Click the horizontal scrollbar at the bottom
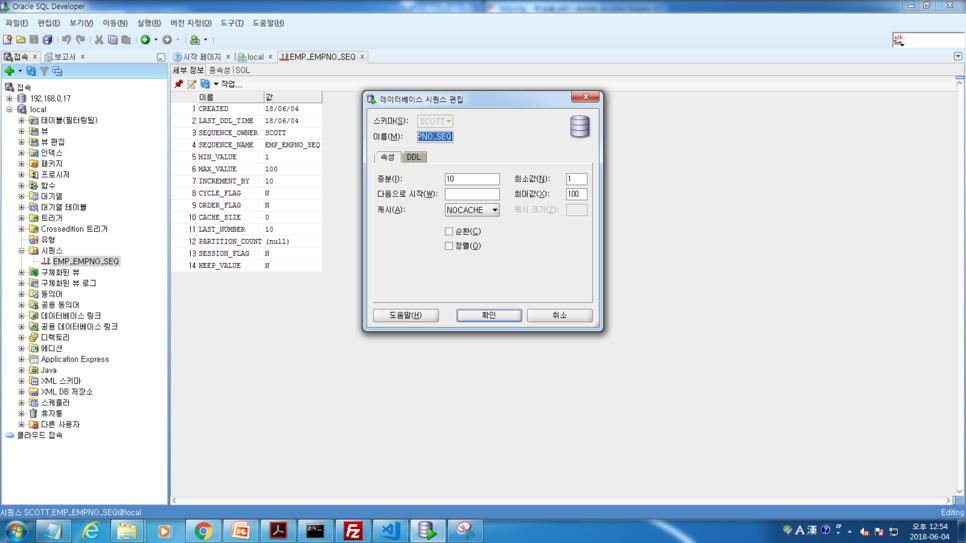The image size is (966, 543). point(562,500)
